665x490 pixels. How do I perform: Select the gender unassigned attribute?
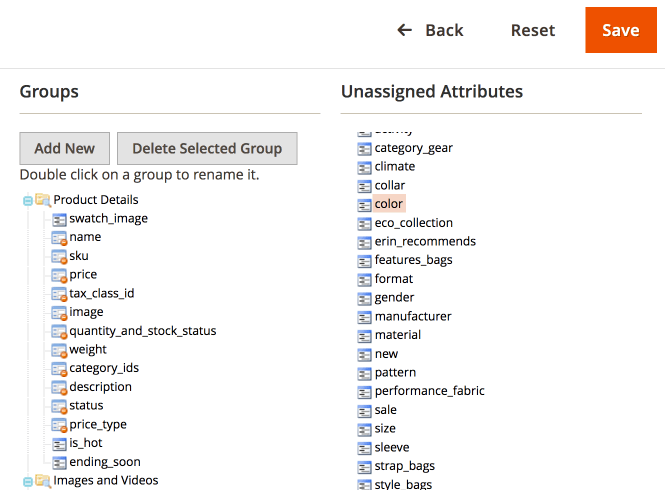point(394,298)
